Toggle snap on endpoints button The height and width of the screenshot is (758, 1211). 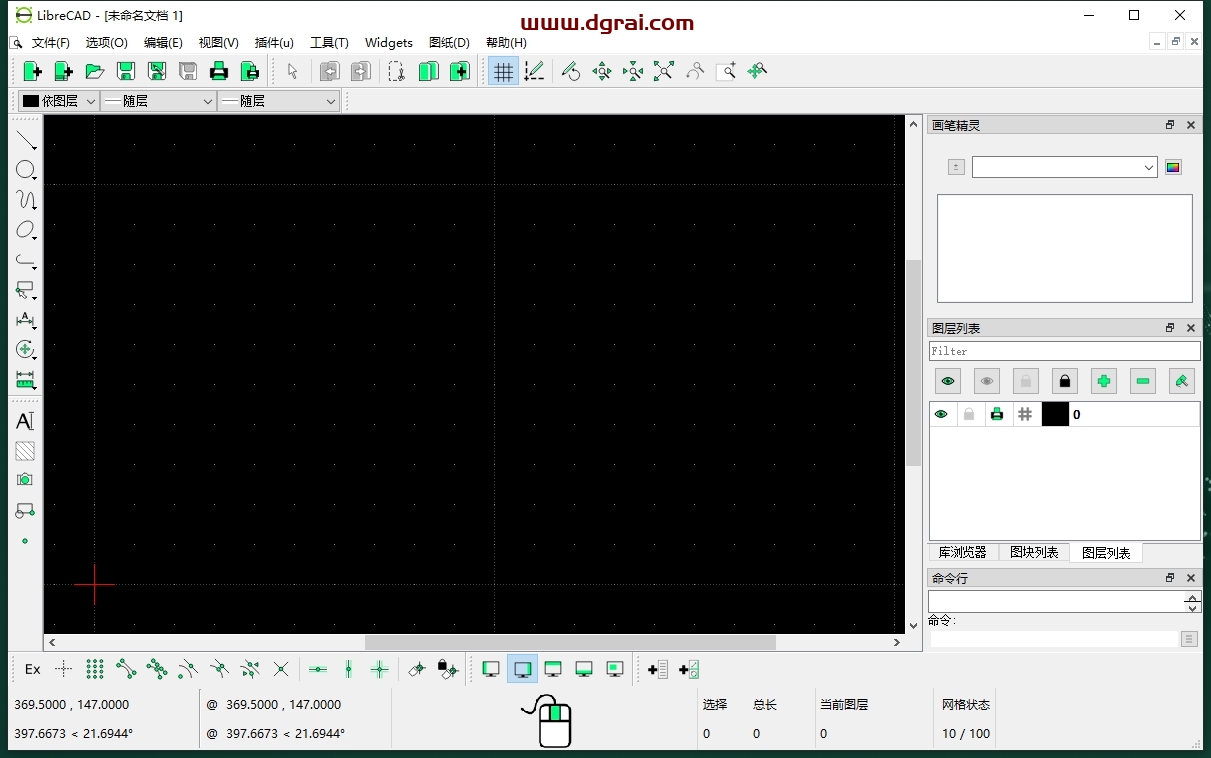tap(126, 670)
